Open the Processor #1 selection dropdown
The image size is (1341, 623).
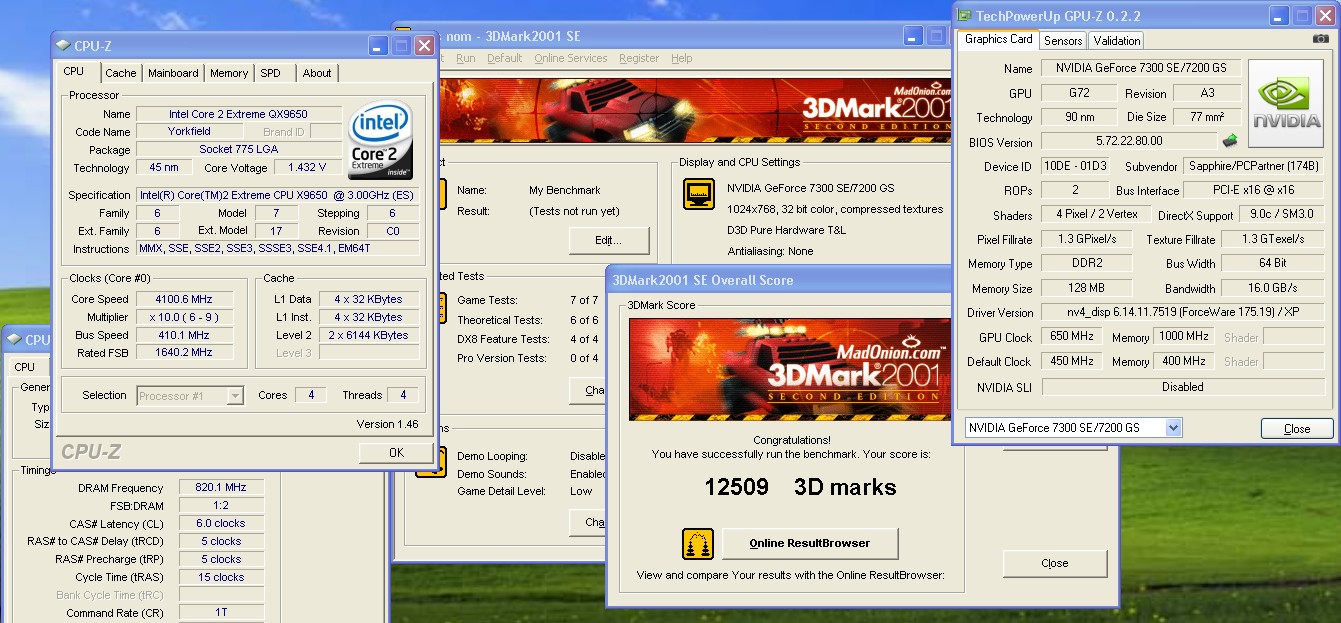coord(235,395)
